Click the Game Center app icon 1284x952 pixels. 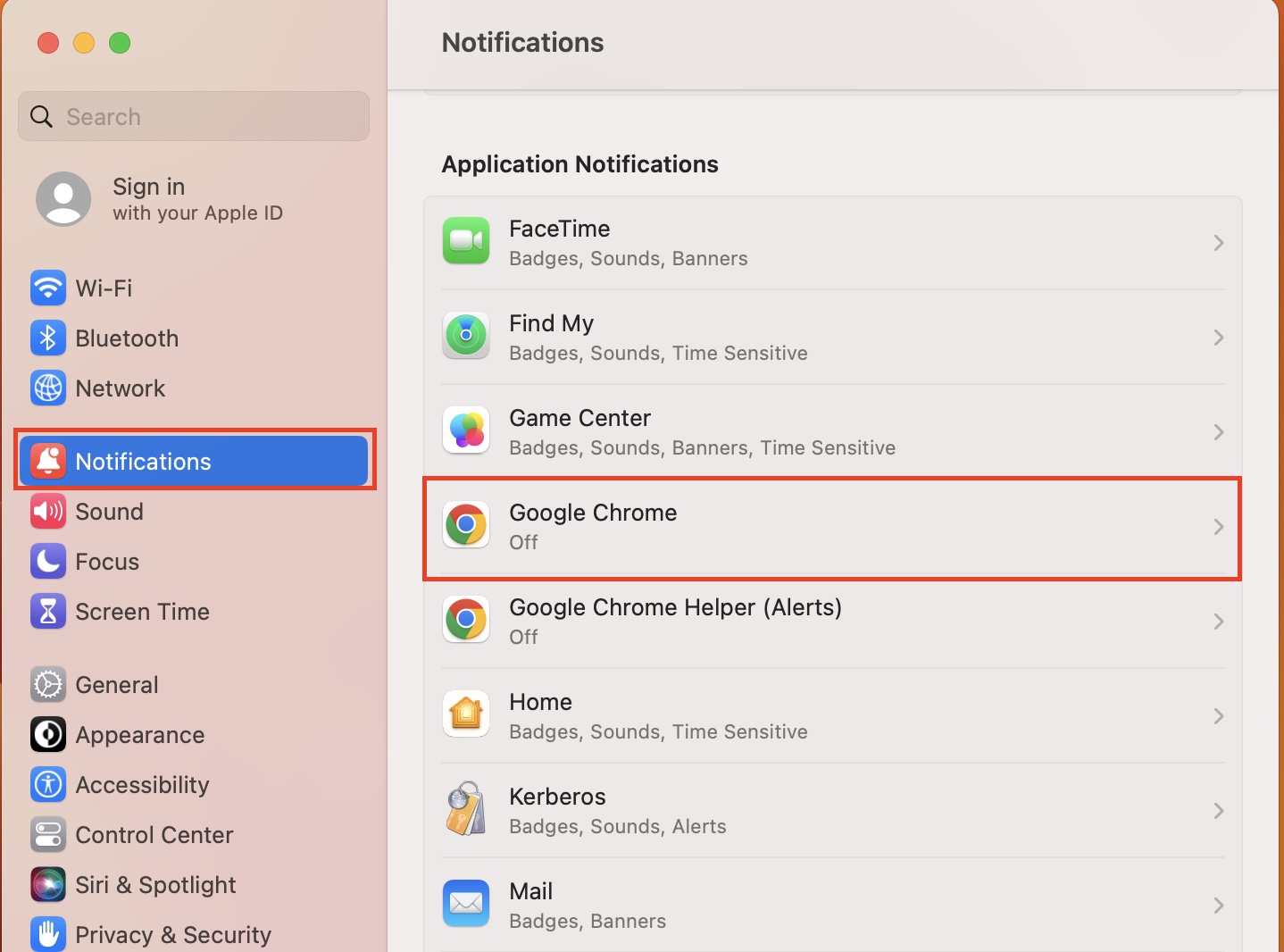click(x=466, y=430)
